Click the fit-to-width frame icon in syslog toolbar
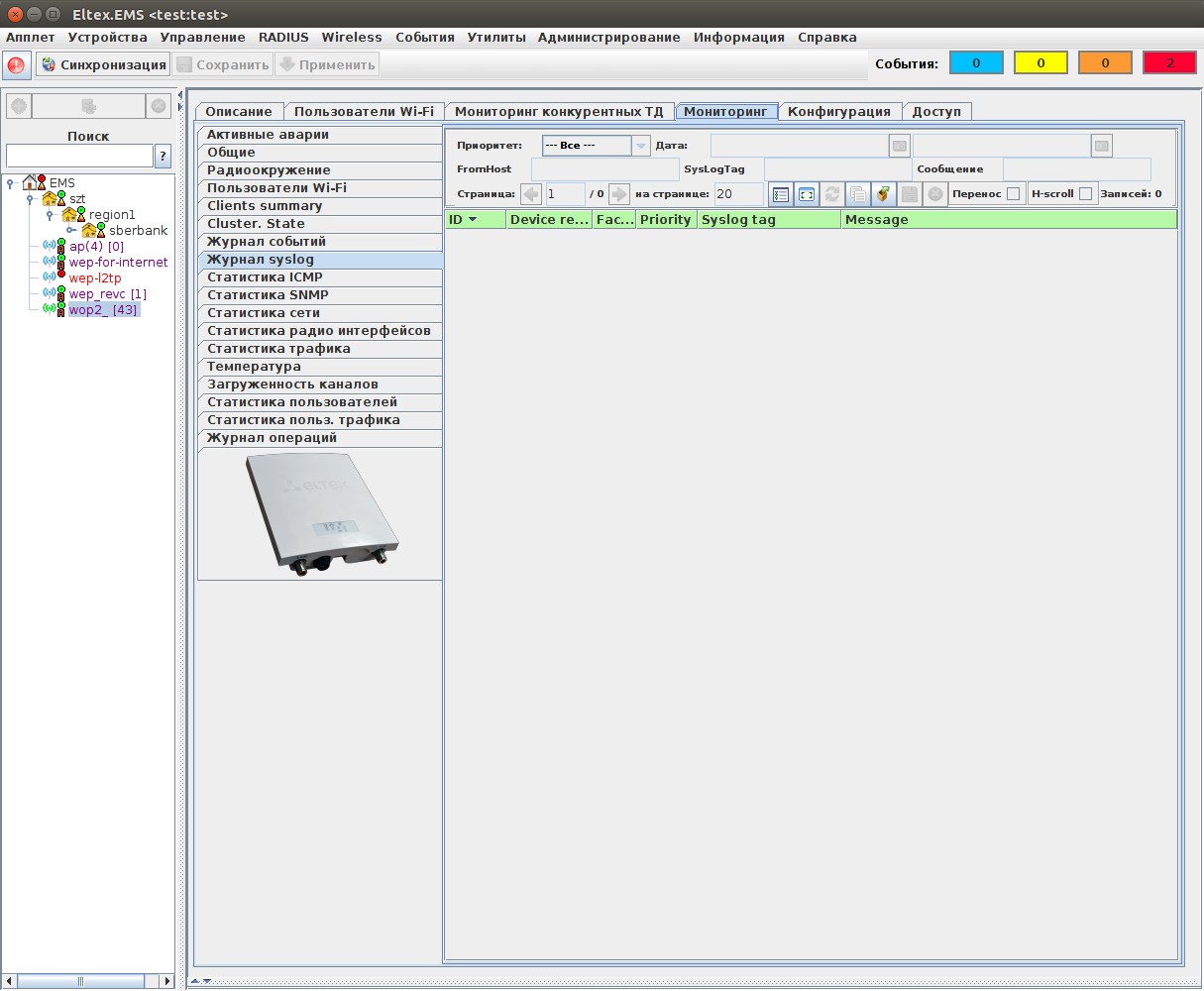 807,194
